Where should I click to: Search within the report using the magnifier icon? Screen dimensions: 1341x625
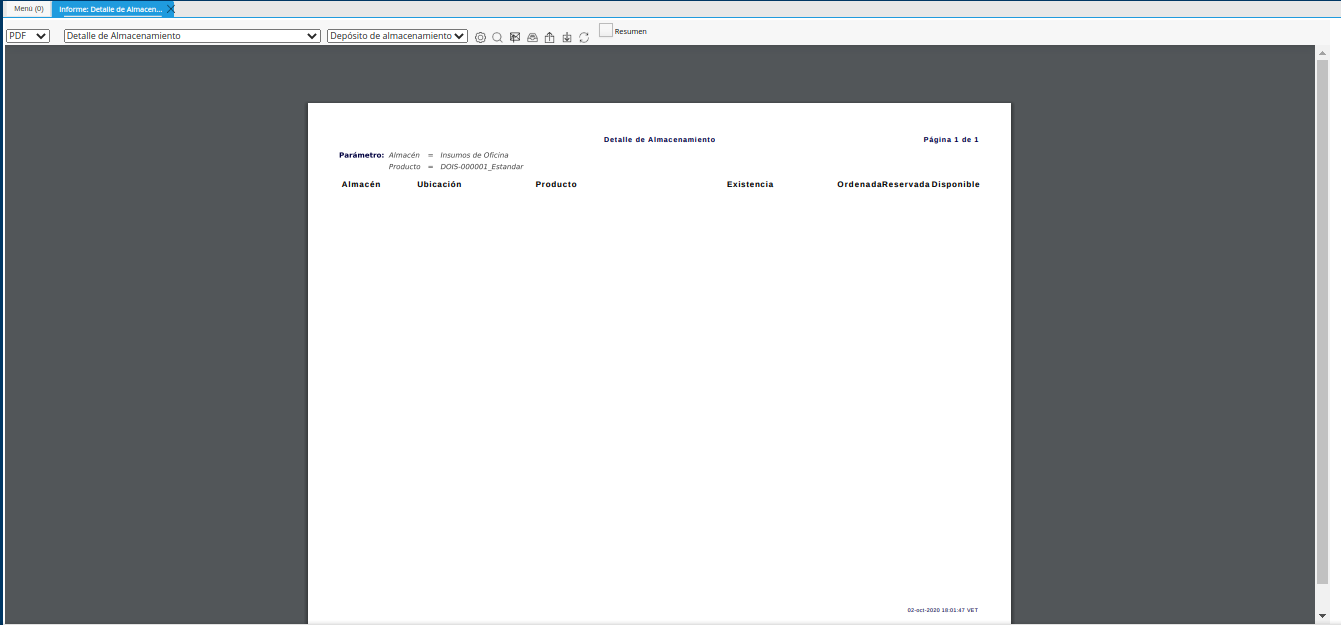[x=497, y=37]
